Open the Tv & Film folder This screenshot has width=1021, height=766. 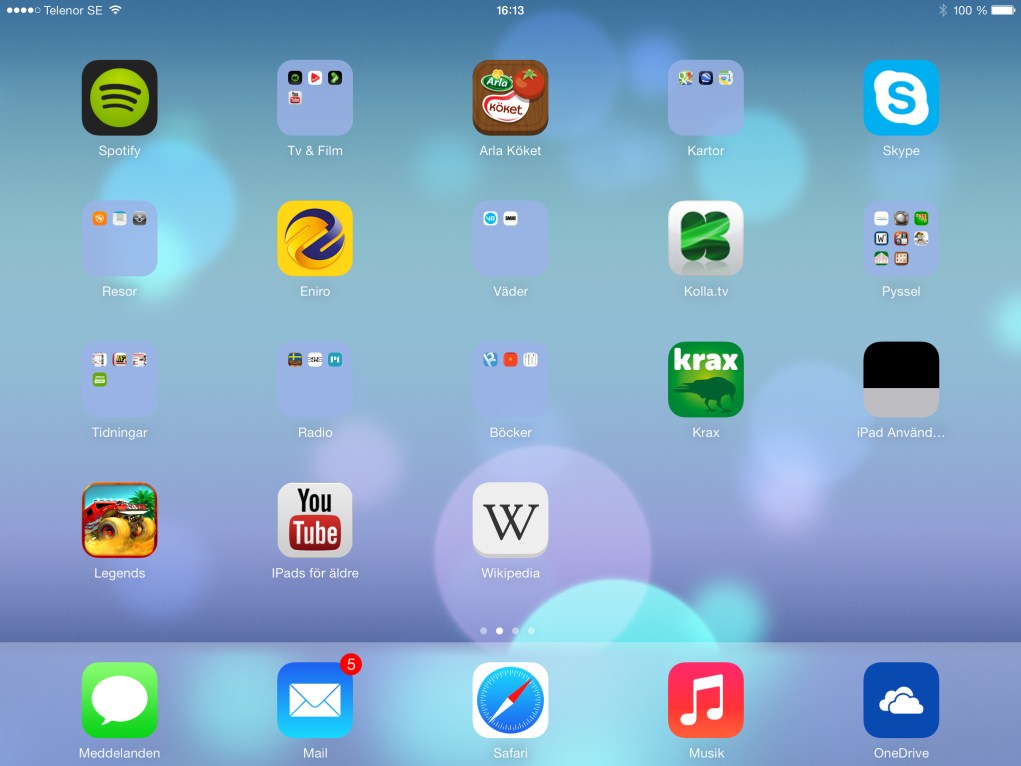pyautogui.click(x=315, y=98)
